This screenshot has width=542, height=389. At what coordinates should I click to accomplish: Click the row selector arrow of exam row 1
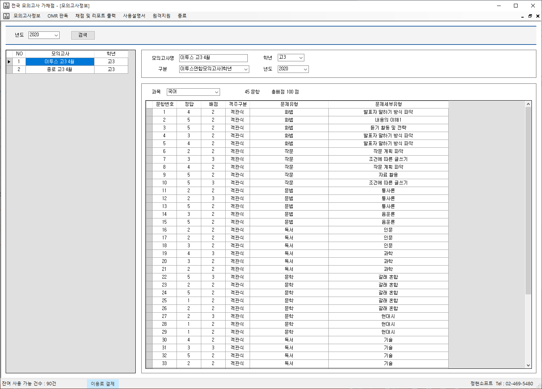point(9,62)
